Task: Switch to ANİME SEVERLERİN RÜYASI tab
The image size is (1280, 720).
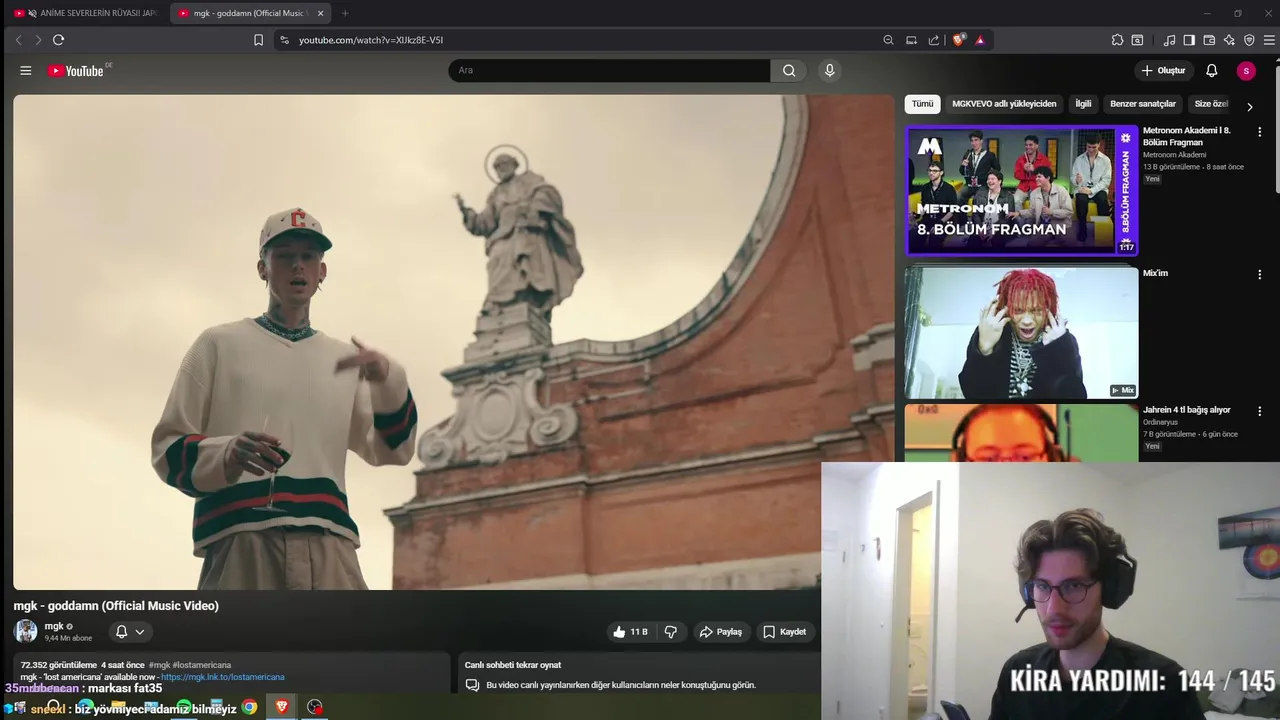Action: coord(84,13)
